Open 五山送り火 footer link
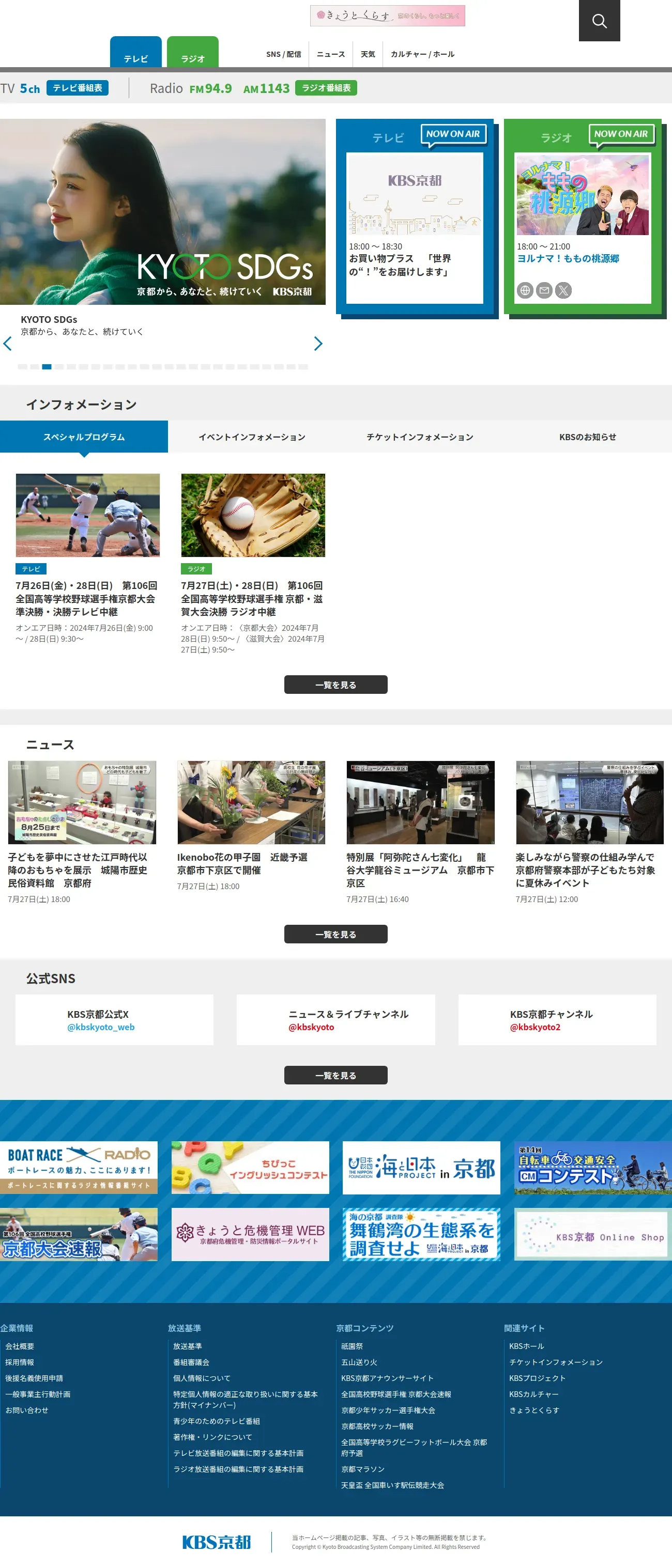The height and width of the screenshot is (1568, 672). (359, 1362)
